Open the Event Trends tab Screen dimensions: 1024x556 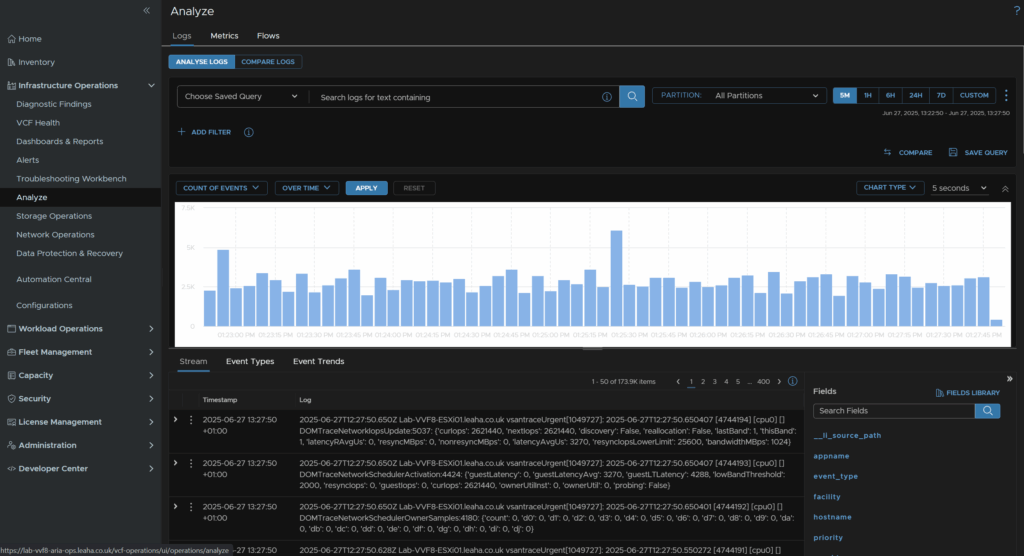point(319,361)
